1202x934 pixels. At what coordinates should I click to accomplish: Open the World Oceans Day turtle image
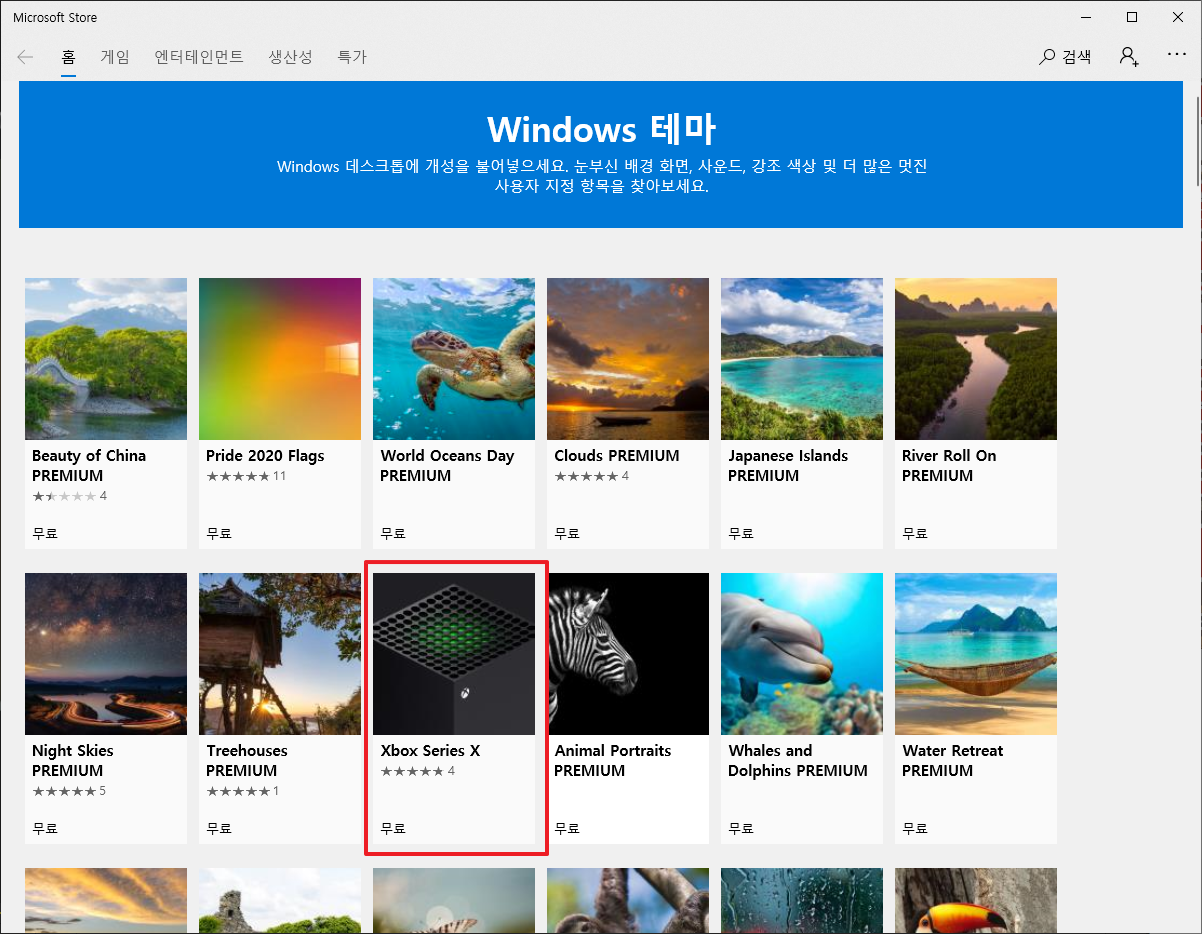(454, 359)
